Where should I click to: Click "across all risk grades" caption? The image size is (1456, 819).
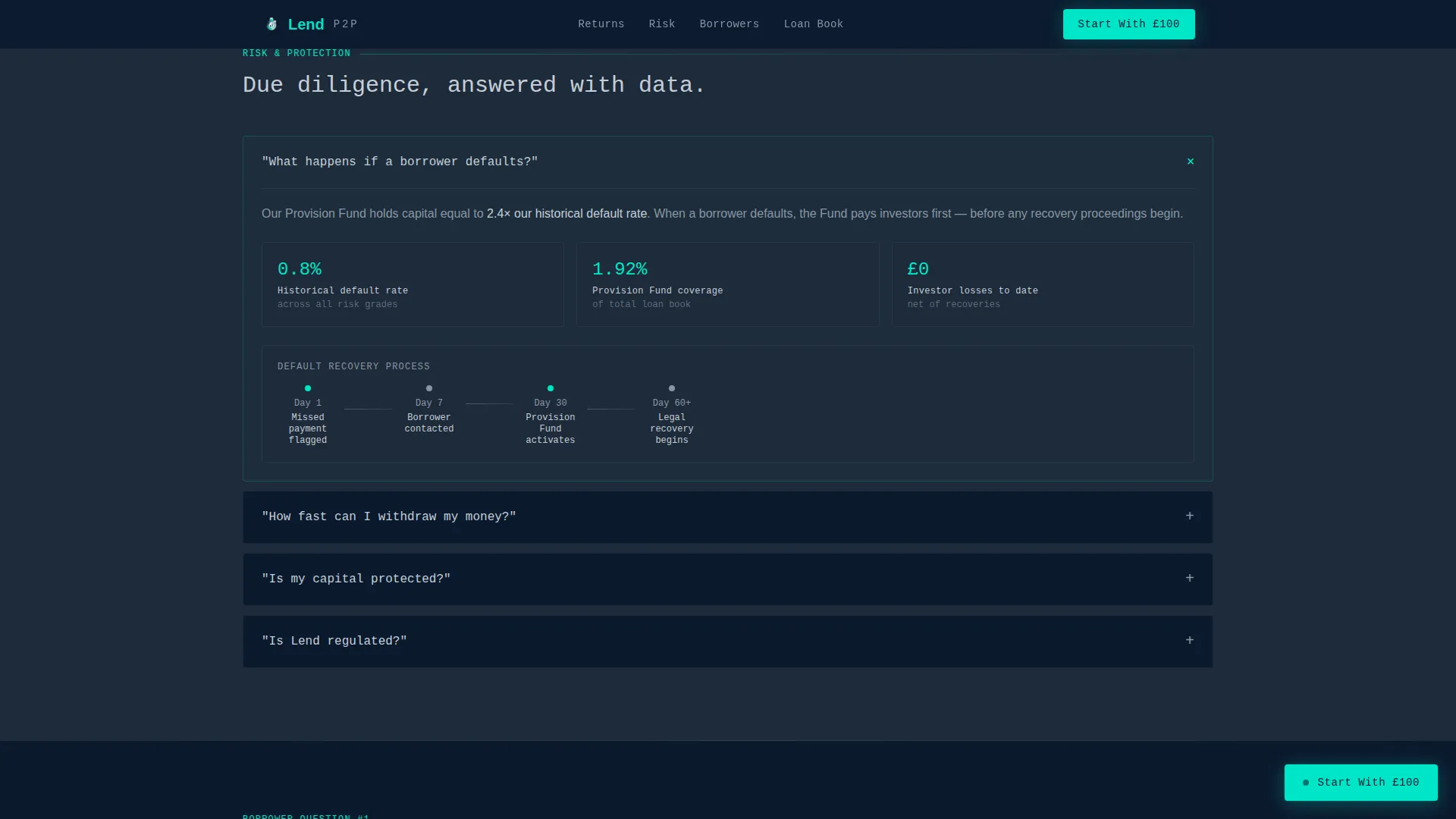click(337, 304)
